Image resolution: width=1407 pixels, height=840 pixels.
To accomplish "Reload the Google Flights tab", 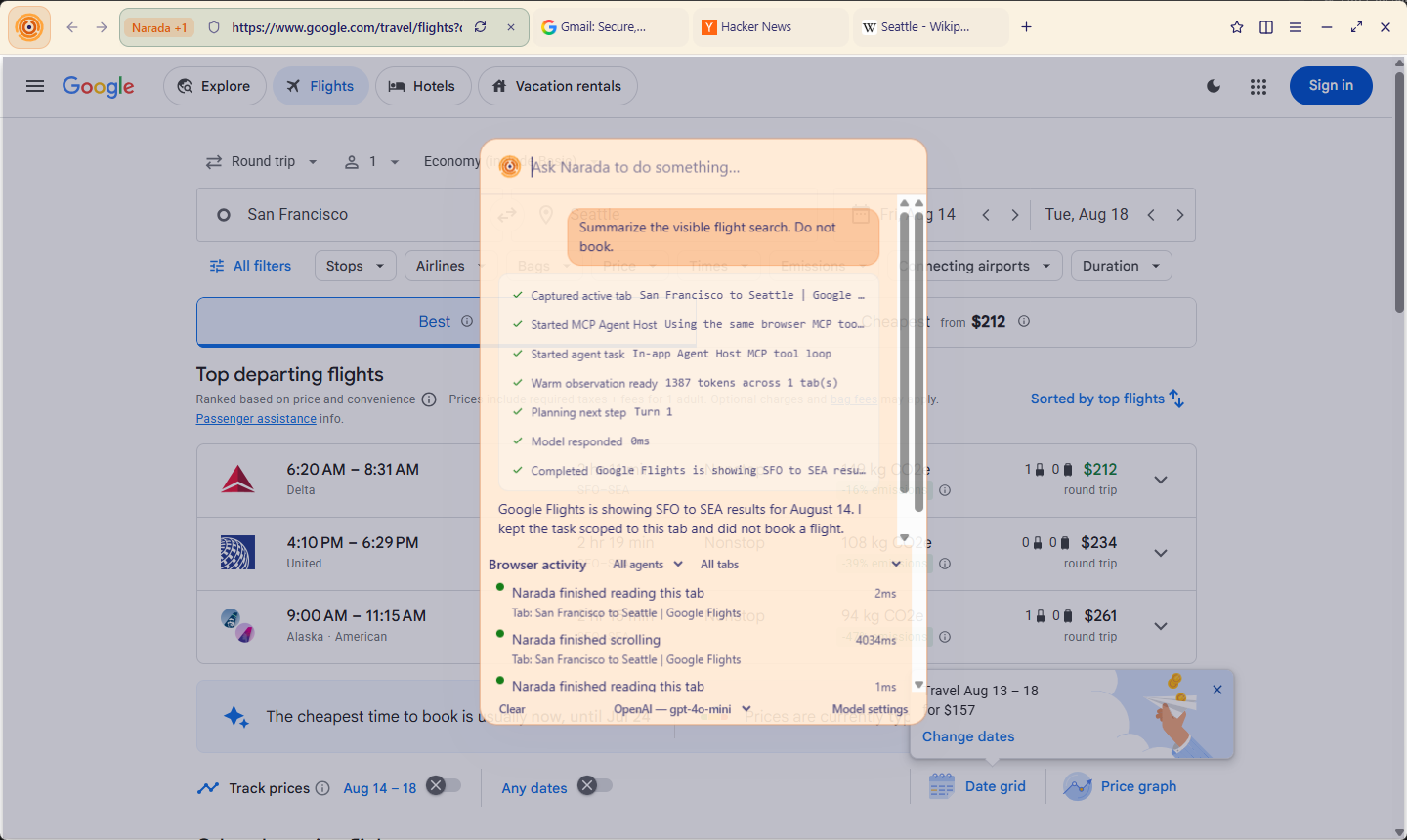I will point(481,27).
